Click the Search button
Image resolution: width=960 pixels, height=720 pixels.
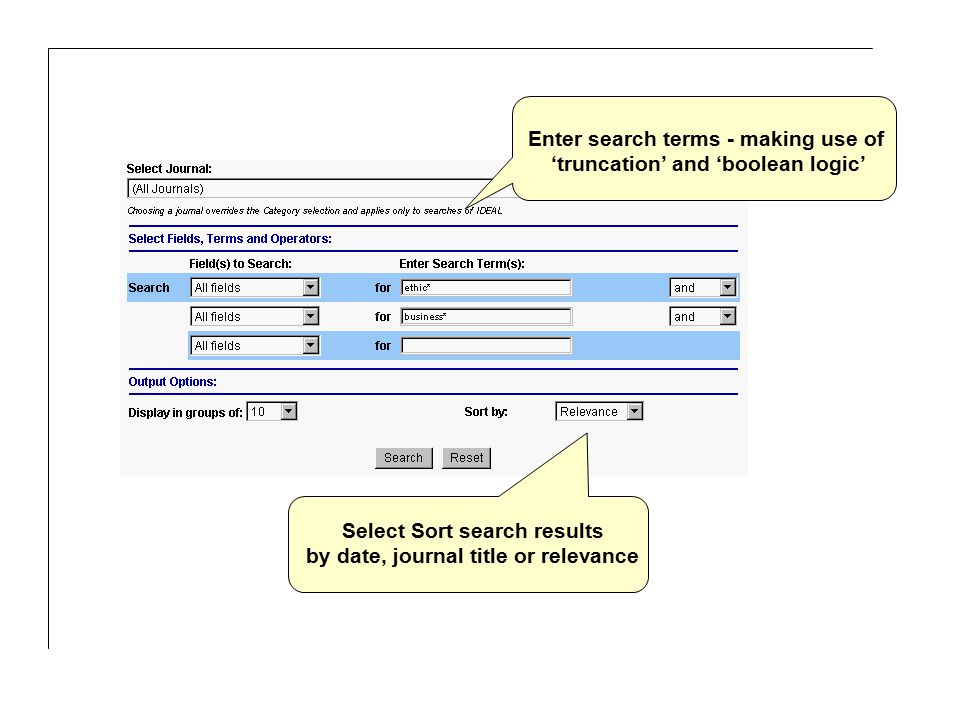pyautogui.click(x=403, y=458)
